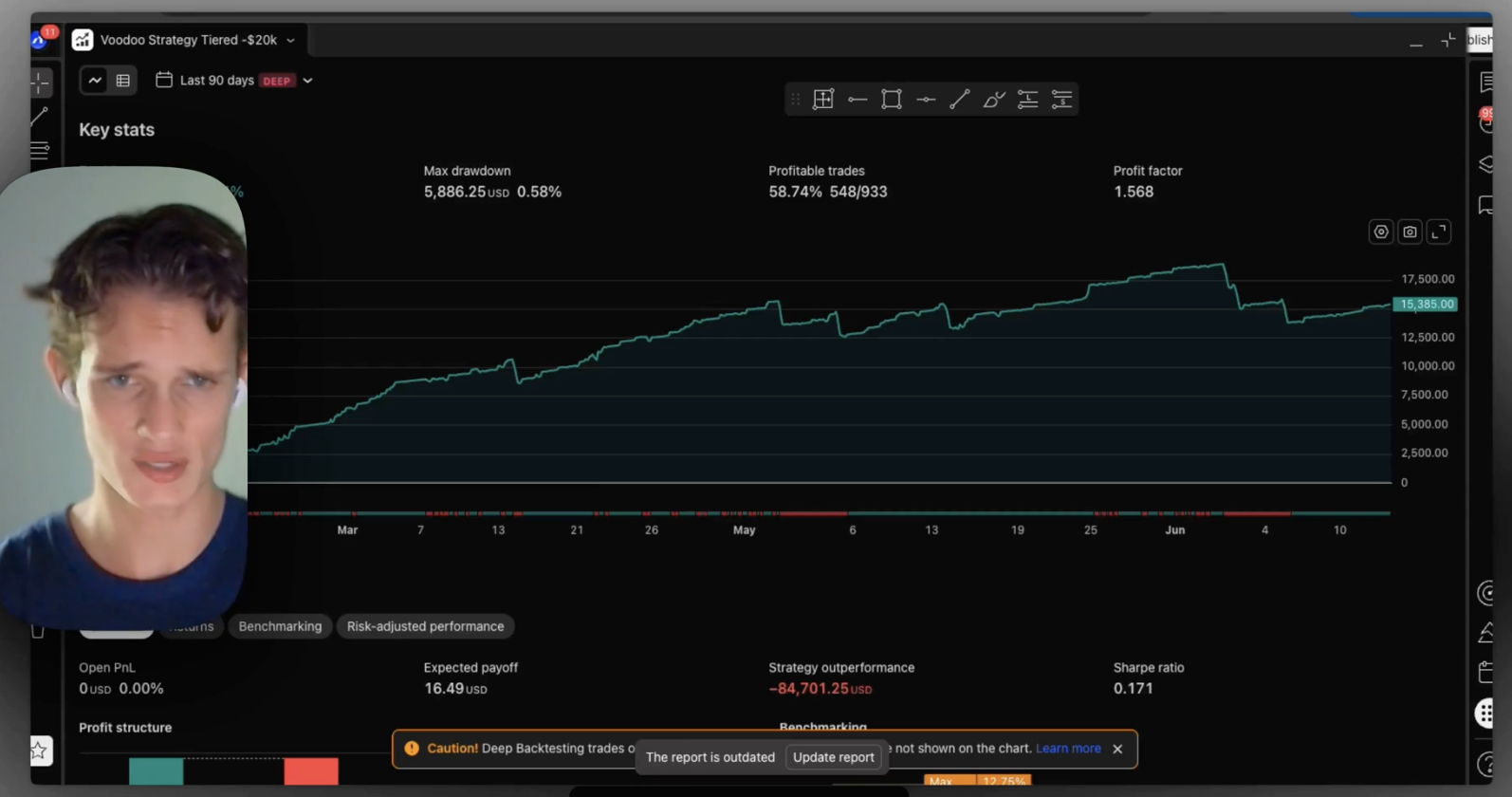Click Profitable trades 58.74% 548/933
Image resolution: width=1512 pixels, height=797 pixels.
point(827,192)
